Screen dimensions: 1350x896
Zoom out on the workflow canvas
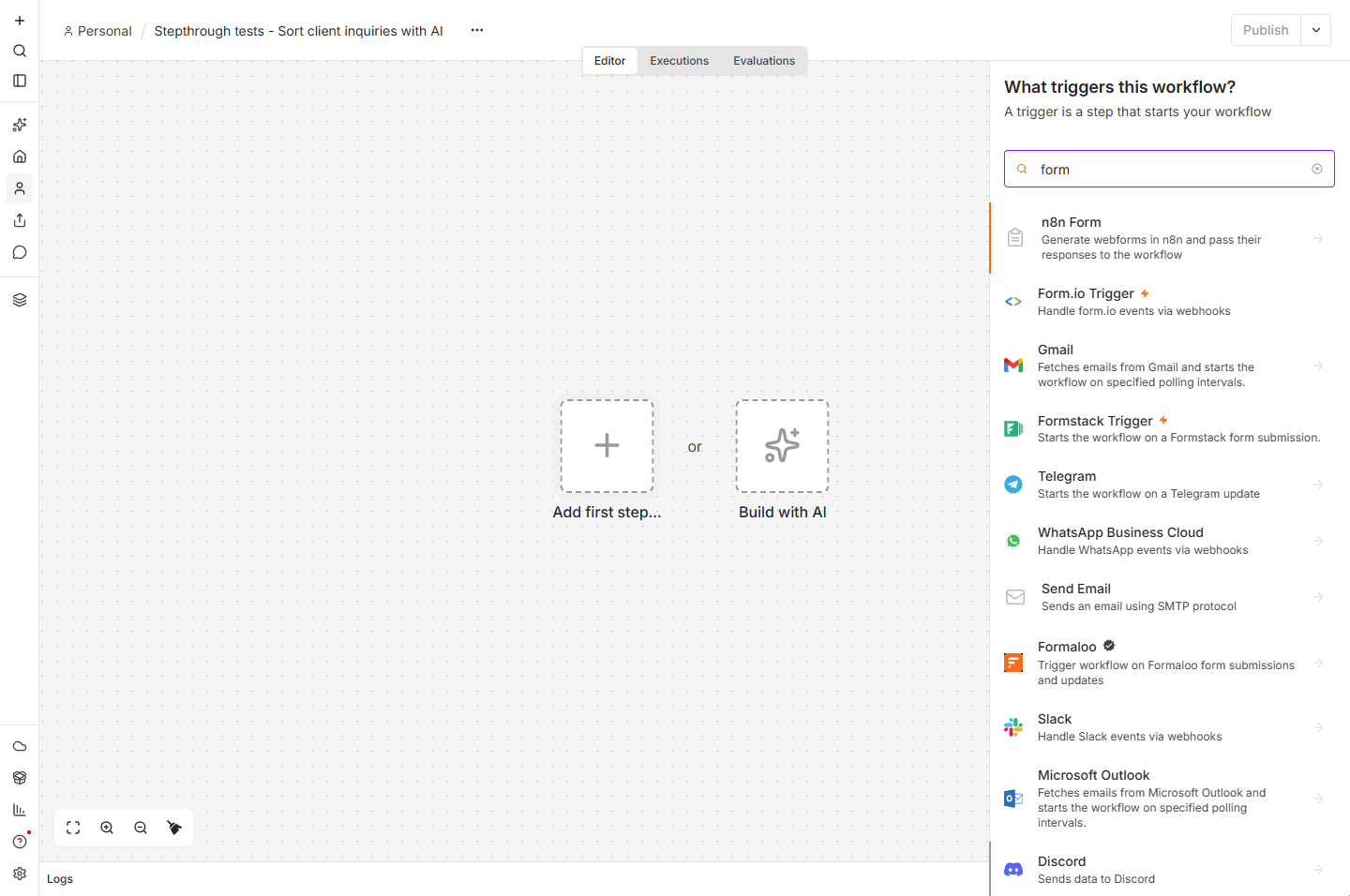(x=141, y=828)
